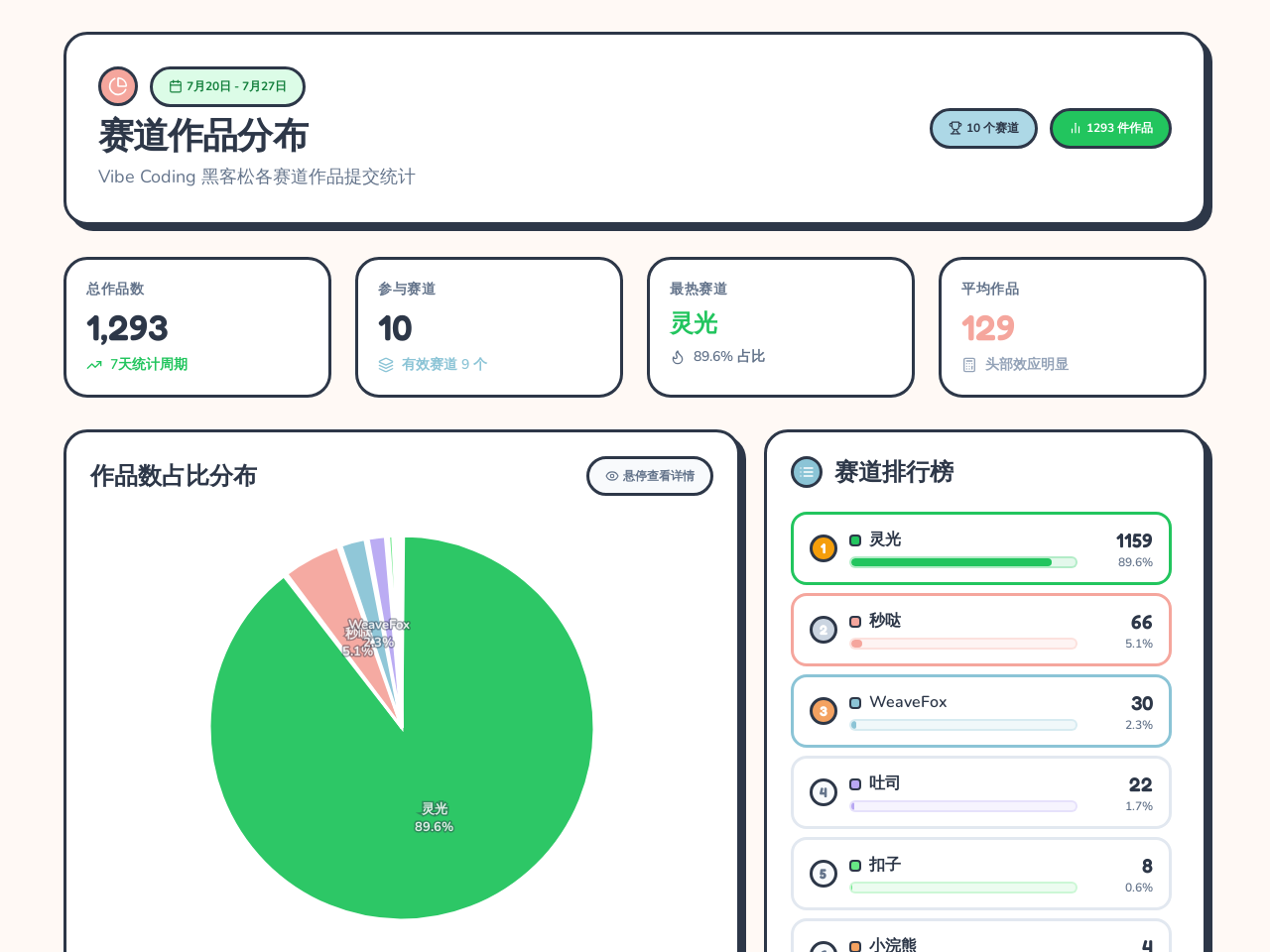Click the flame icon beside 89.6% 占比
The image size is (1270, 952).
point(678,357)
